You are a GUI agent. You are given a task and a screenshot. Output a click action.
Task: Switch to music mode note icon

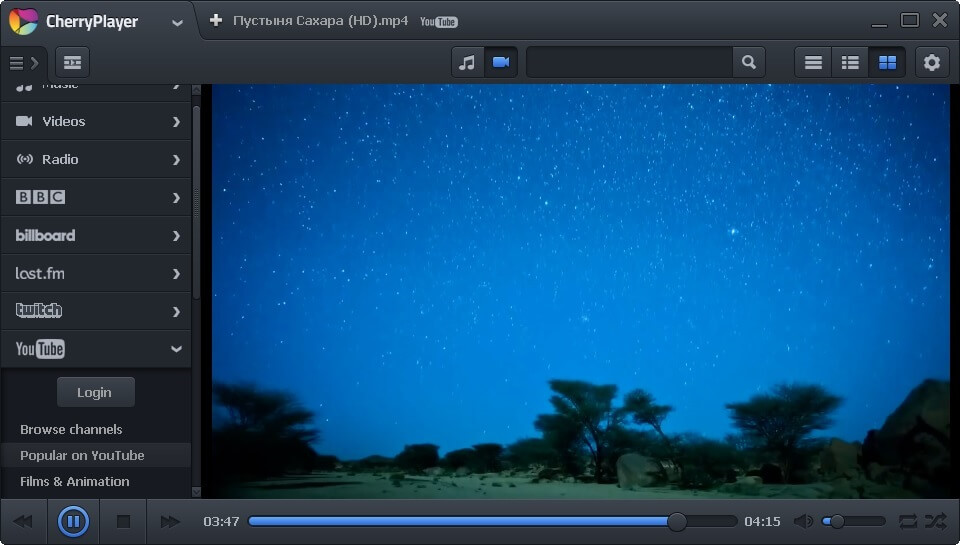pos(467,62)
